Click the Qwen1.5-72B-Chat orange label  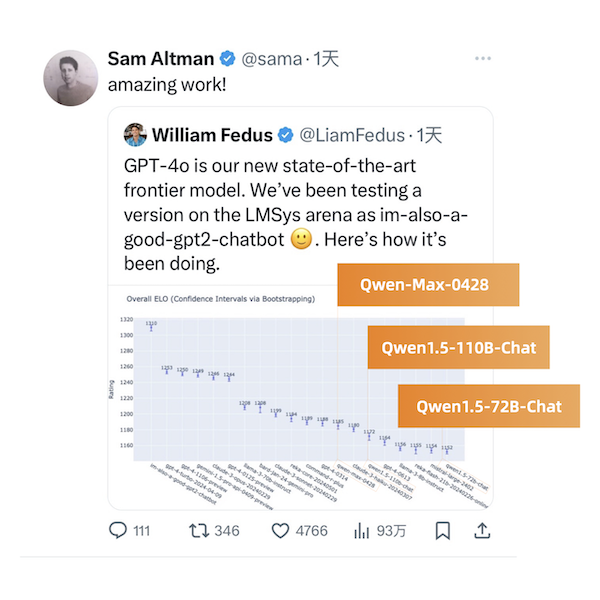[489, 406]
